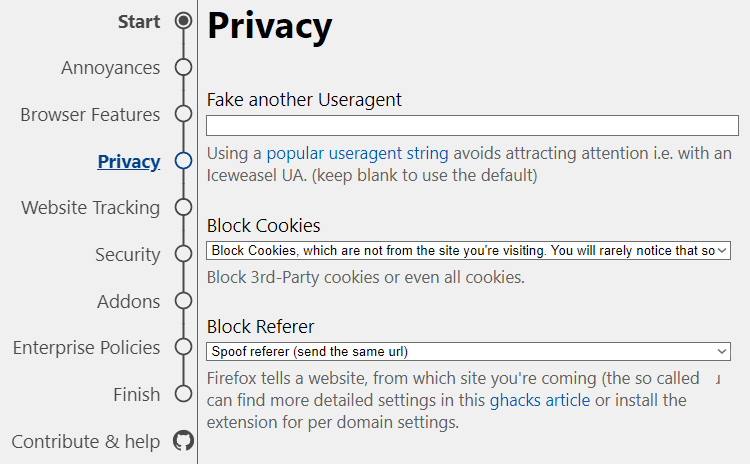Click the Annoyances step circle
The width and height of the screenshot is (750, 464).
(183, 67)
